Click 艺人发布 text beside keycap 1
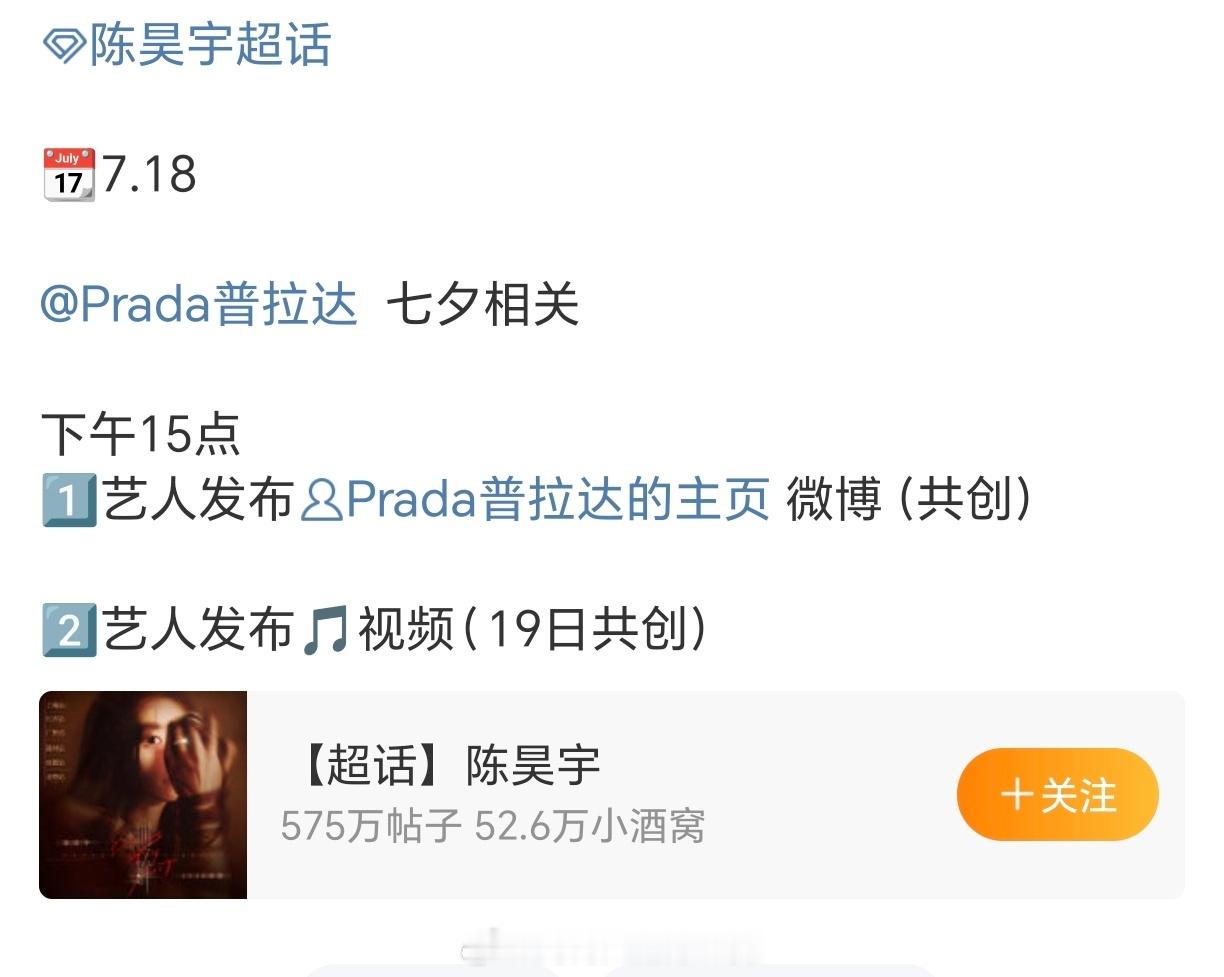This screenshot has width=1224, height=977. [197, 500]
